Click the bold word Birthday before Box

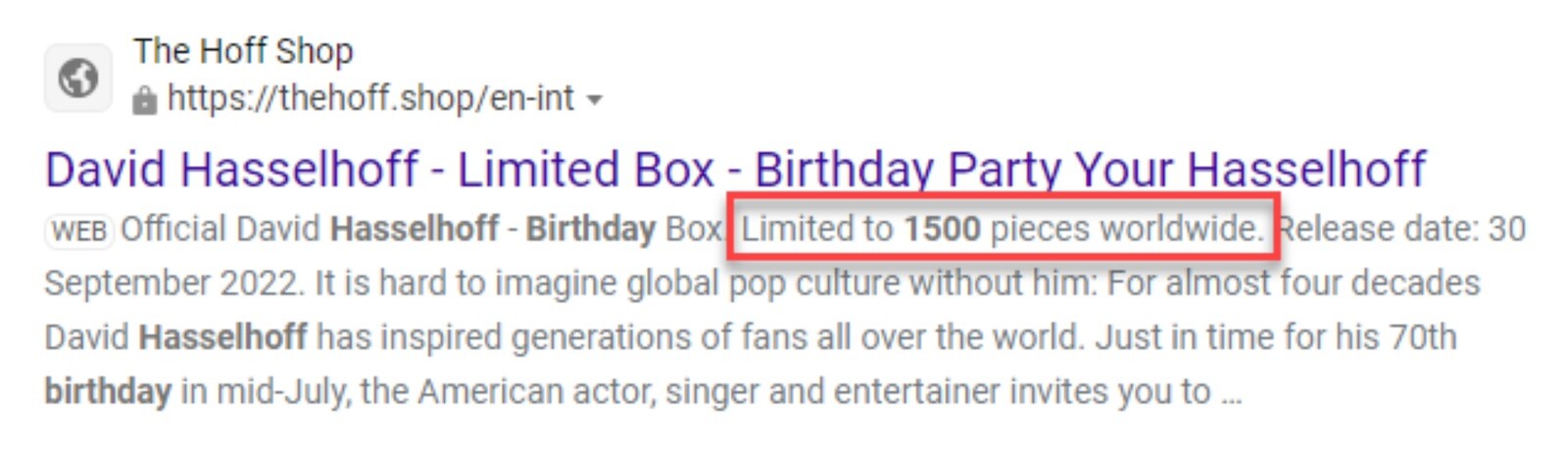[591, 229]
